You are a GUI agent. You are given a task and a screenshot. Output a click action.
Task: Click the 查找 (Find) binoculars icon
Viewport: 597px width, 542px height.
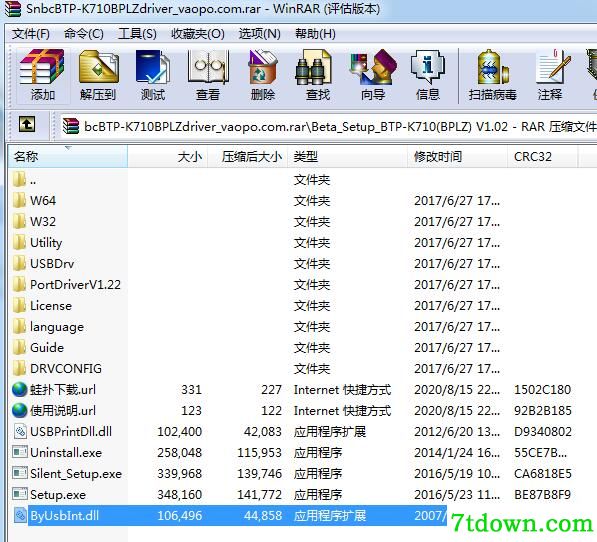(x=313, y=67)
